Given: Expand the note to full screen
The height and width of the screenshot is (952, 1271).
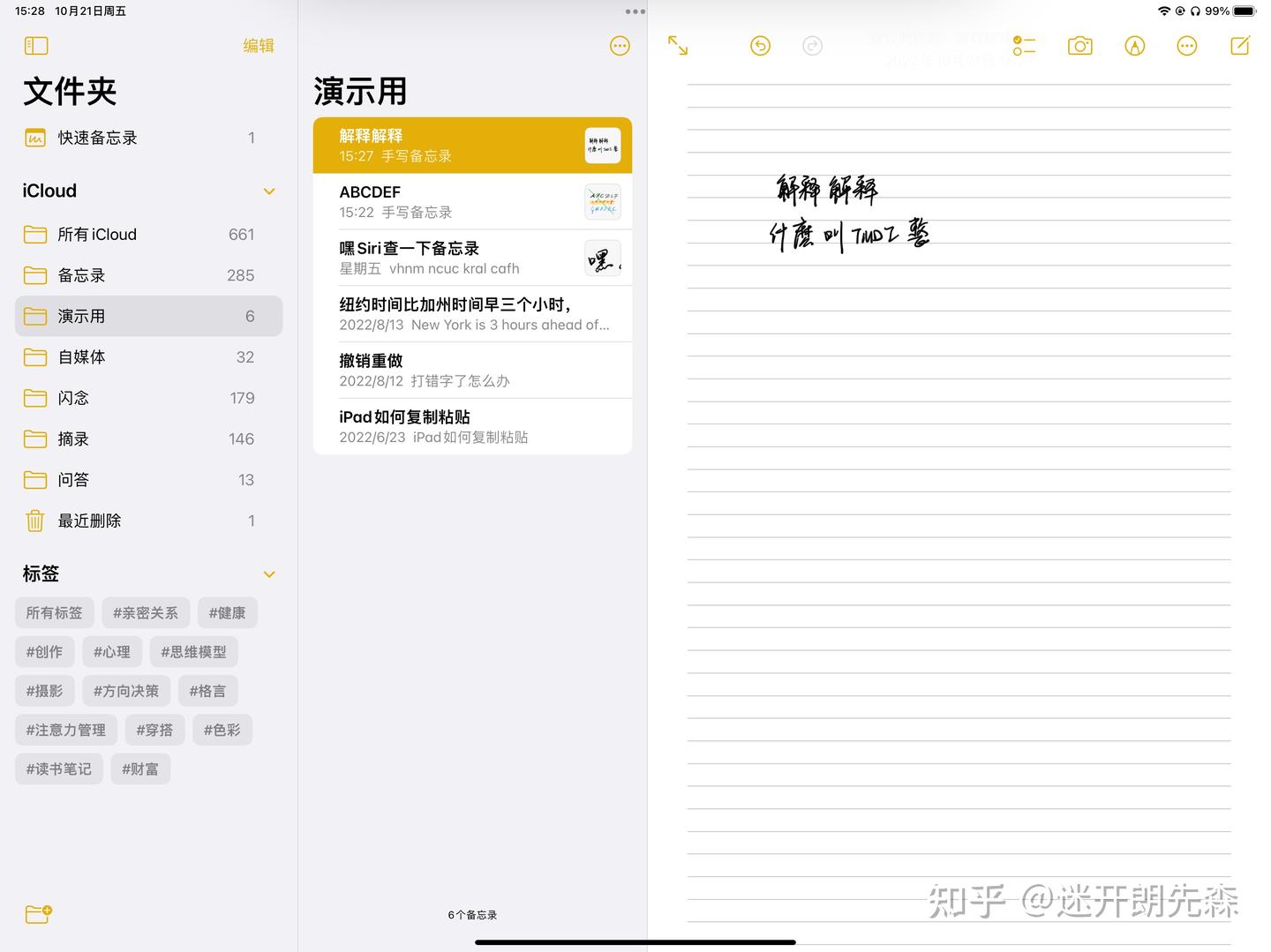Looking at the screenshot, I should coord(678,46).
